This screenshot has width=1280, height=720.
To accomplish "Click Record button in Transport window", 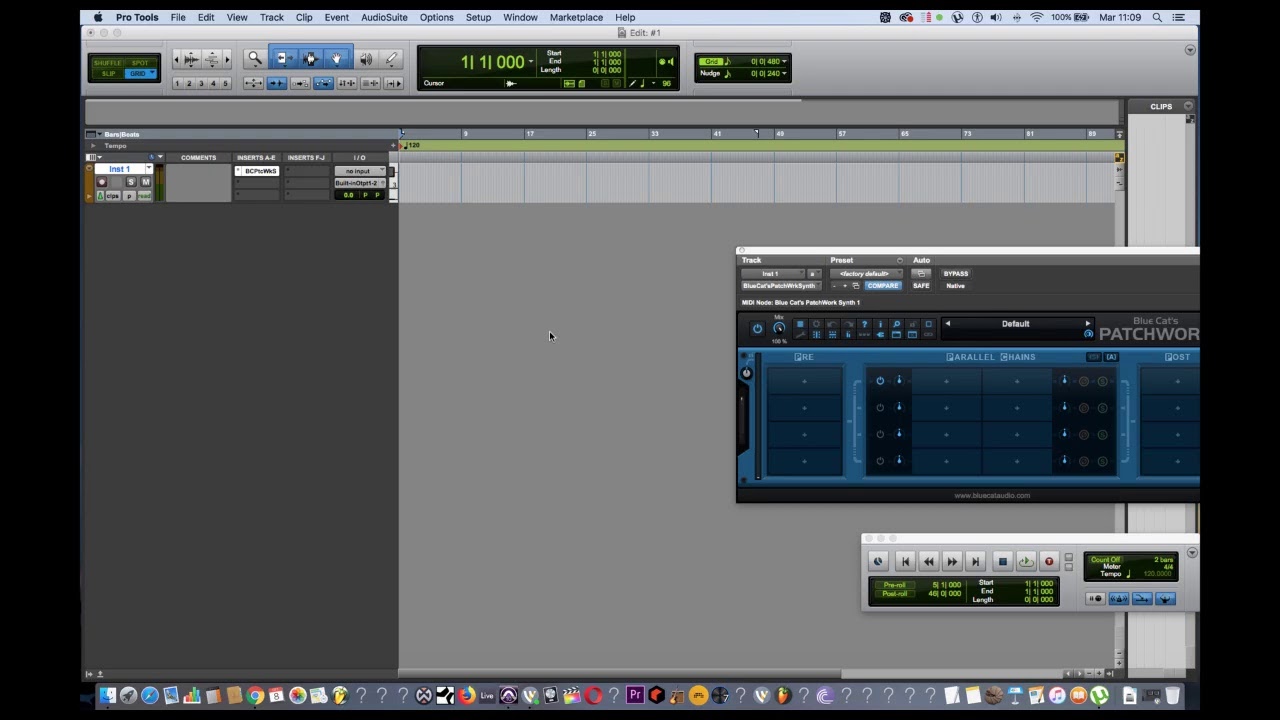I will pyautogui.click(x=1049, y=561).
